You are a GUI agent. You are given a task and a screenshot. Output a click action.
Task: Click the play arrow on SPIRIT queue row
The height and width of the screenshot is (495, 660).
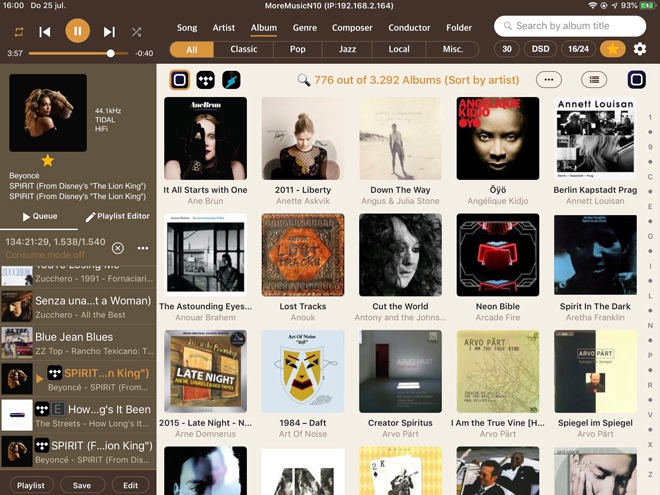(x=40, y=379)
